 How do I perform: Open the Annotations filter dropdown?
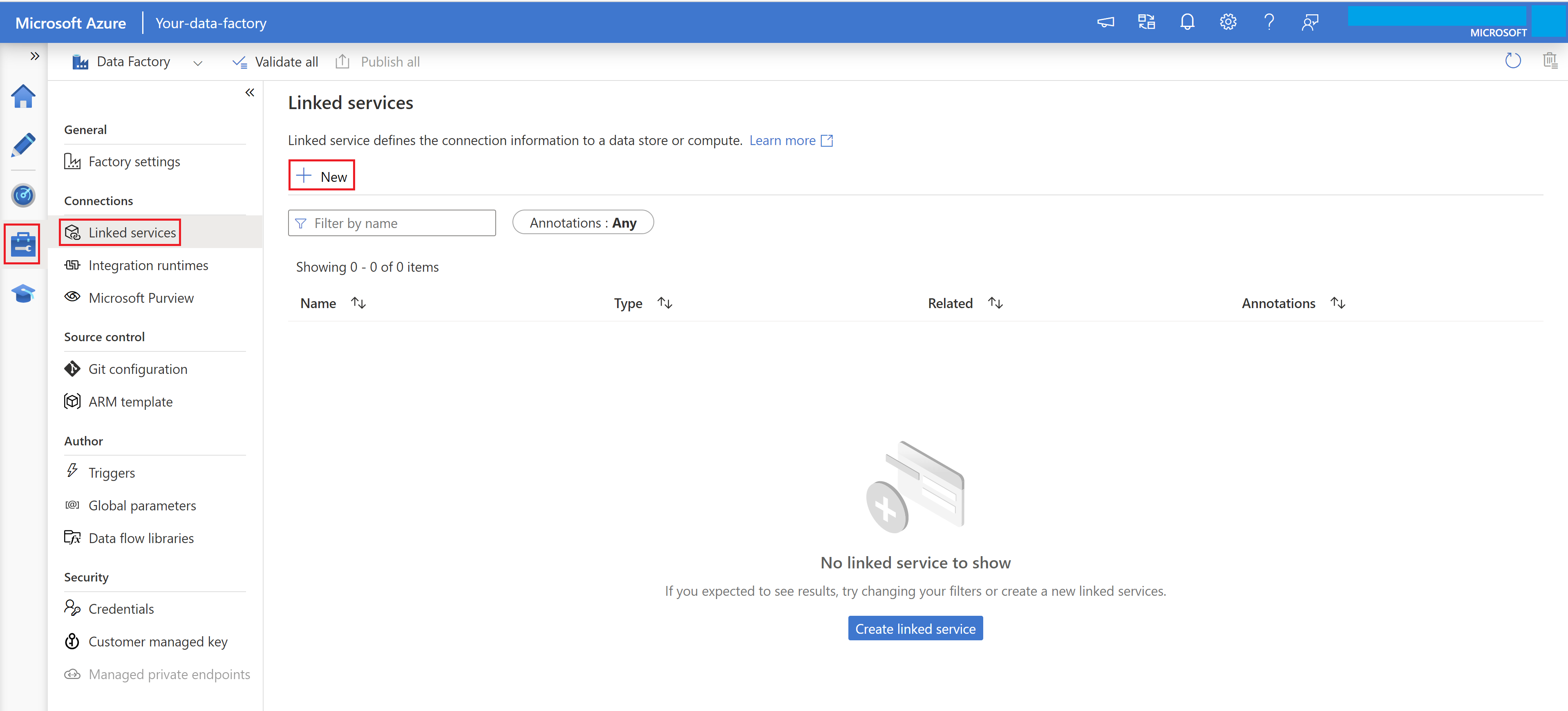coord(583,222)
